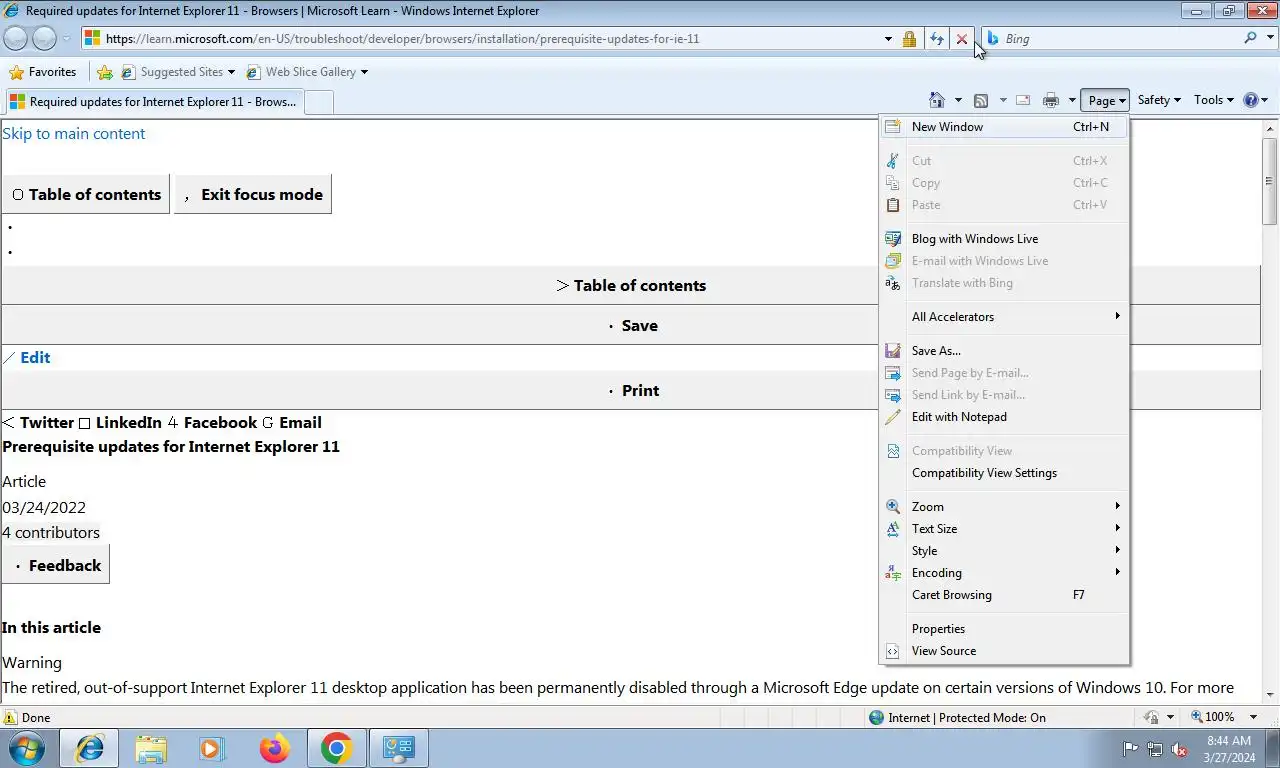
Task: Launch Firefox from the taskbar
Action: tap(274, 748)
